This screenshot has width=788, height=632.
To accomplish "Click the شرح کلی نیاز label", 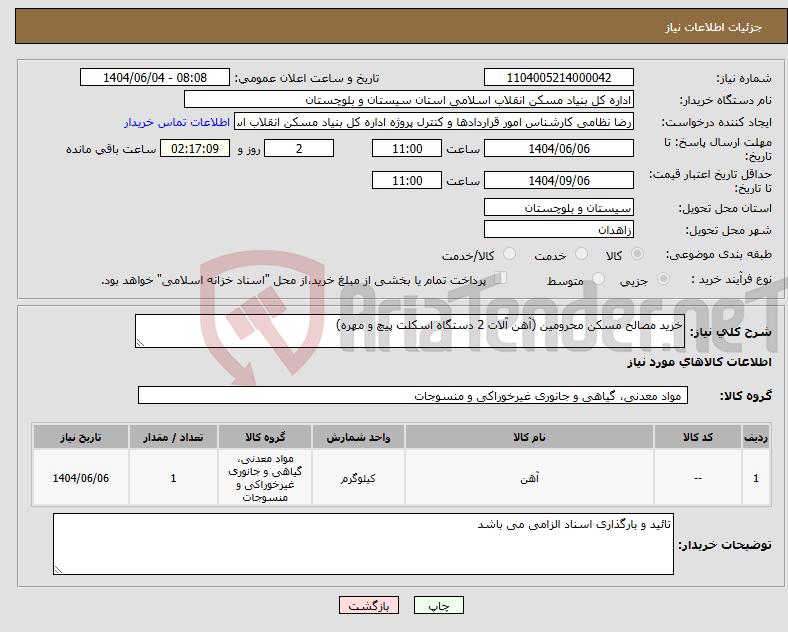I will click(730, 332).
